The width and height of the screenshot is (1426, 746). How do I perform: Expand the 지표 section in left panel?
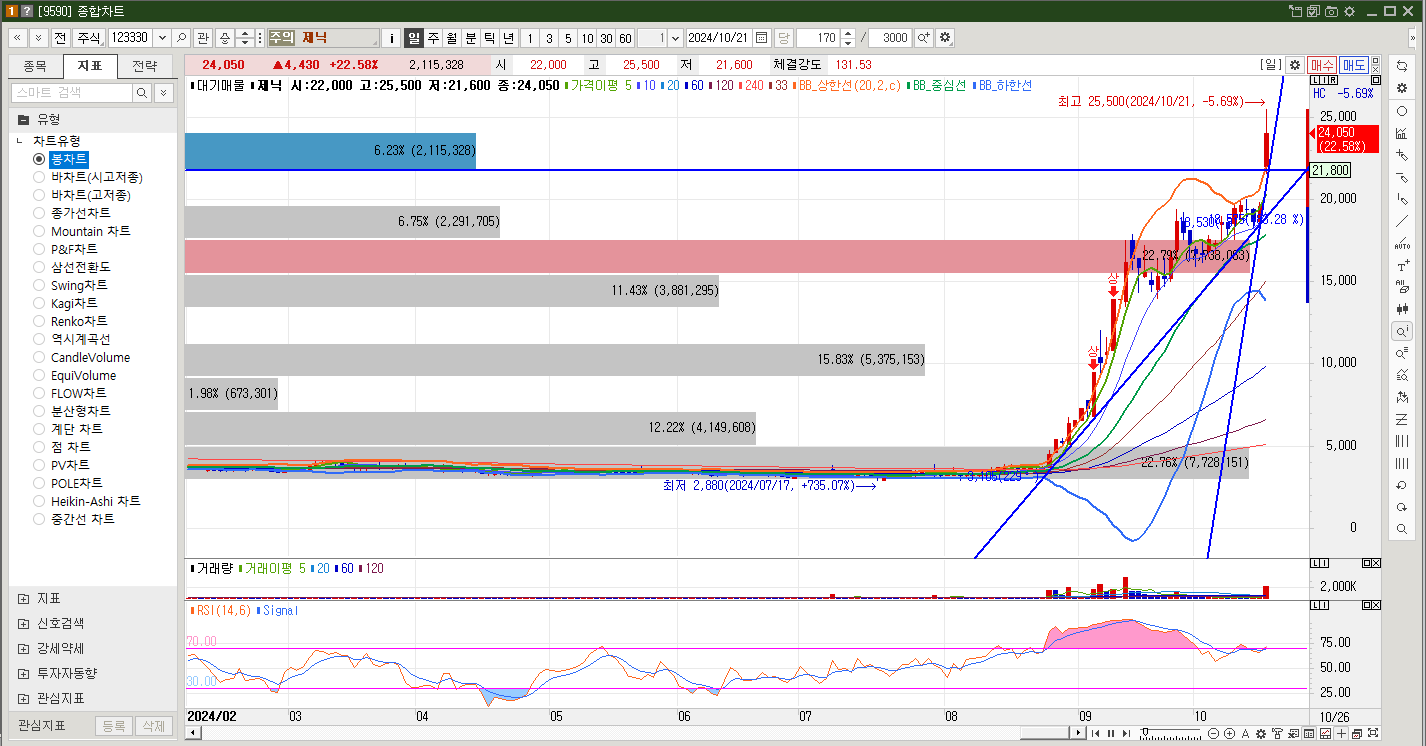[23, 599]
